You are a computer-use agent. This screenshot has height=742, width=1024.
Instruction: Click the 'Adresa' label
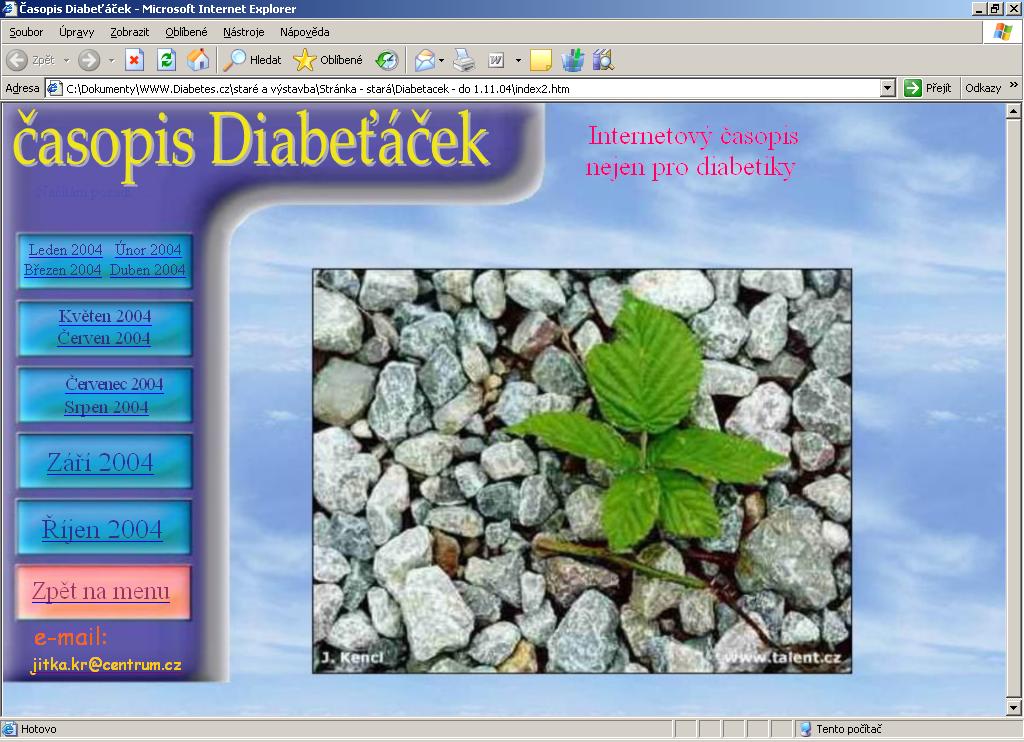point(22,88)
